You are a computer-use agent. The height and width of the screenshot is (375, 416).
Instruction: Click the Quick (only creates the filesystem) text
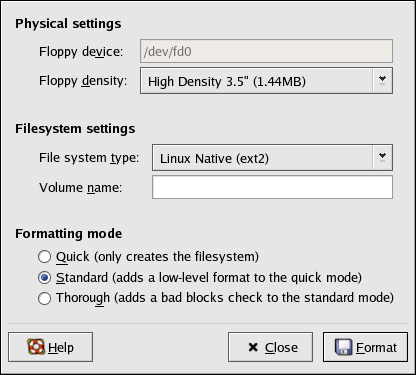point(157,257)
